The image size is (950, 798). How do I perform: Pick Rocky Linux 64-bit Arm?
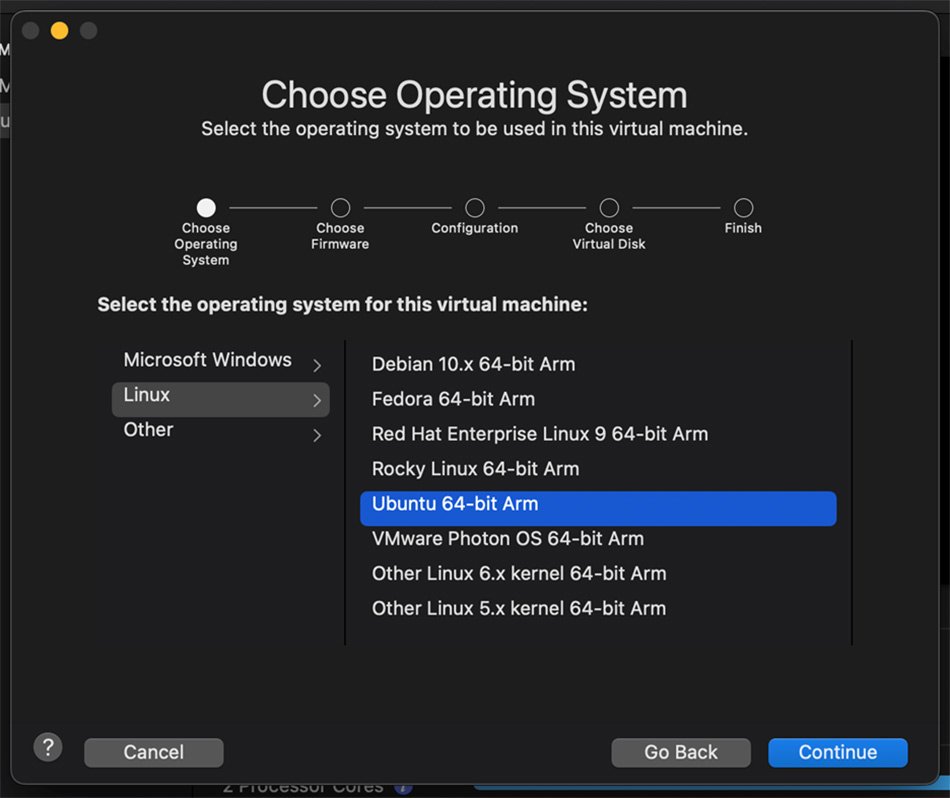click(x=475, y=469)
